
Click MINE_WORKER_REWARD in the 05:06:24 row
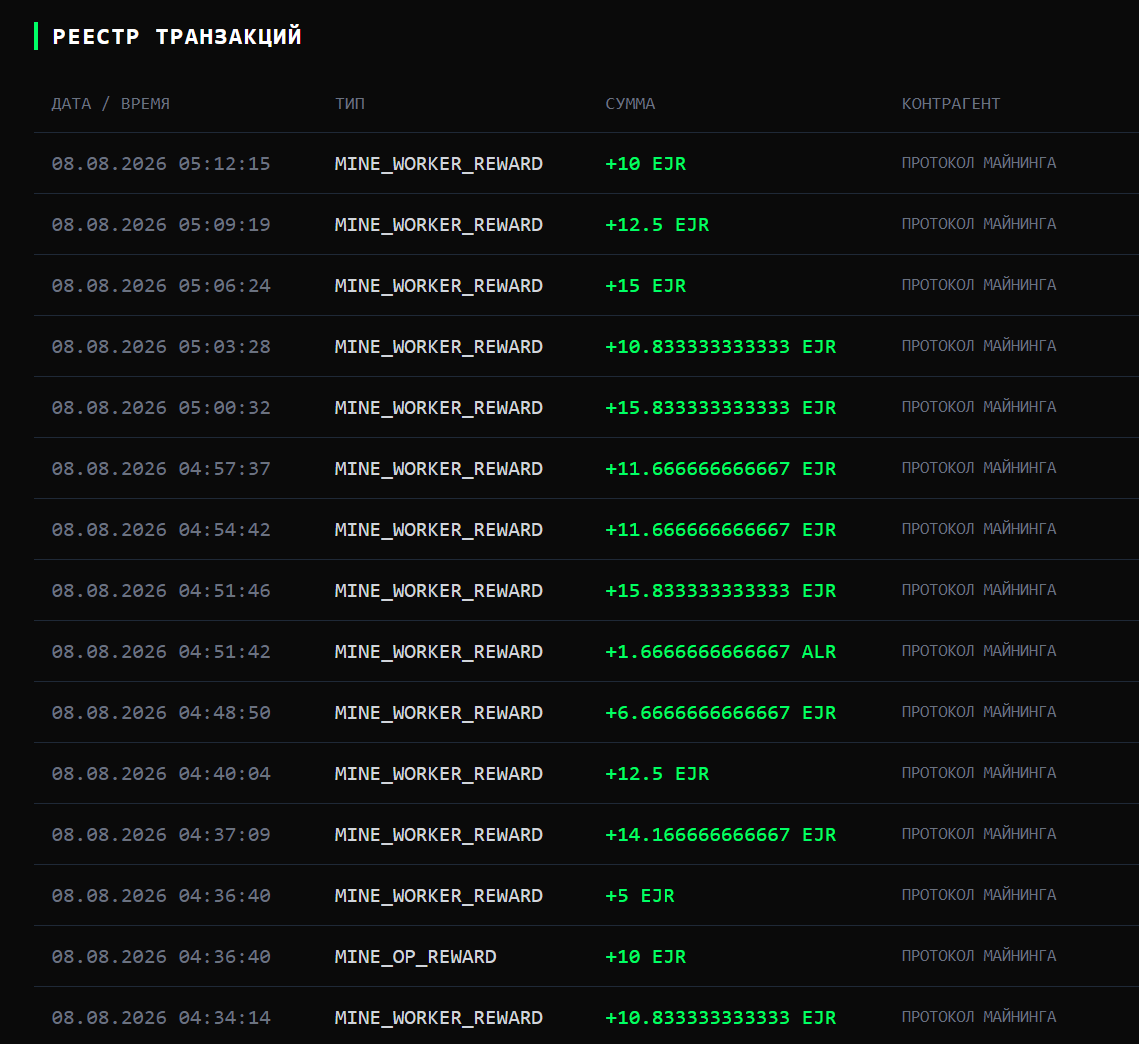click(439, 286)
